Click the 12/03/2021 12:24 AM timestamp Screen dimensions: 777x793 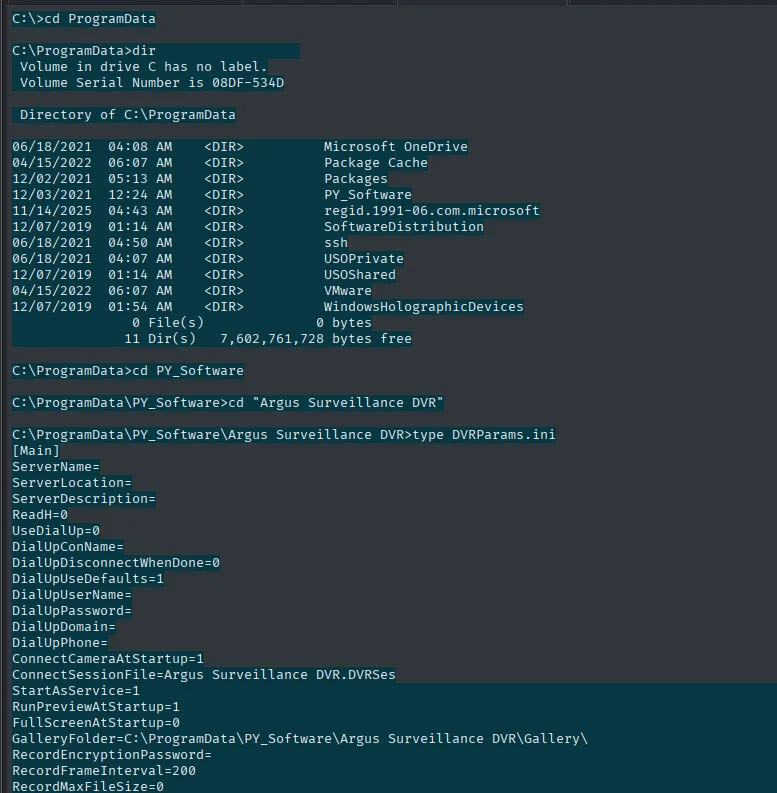92,195
